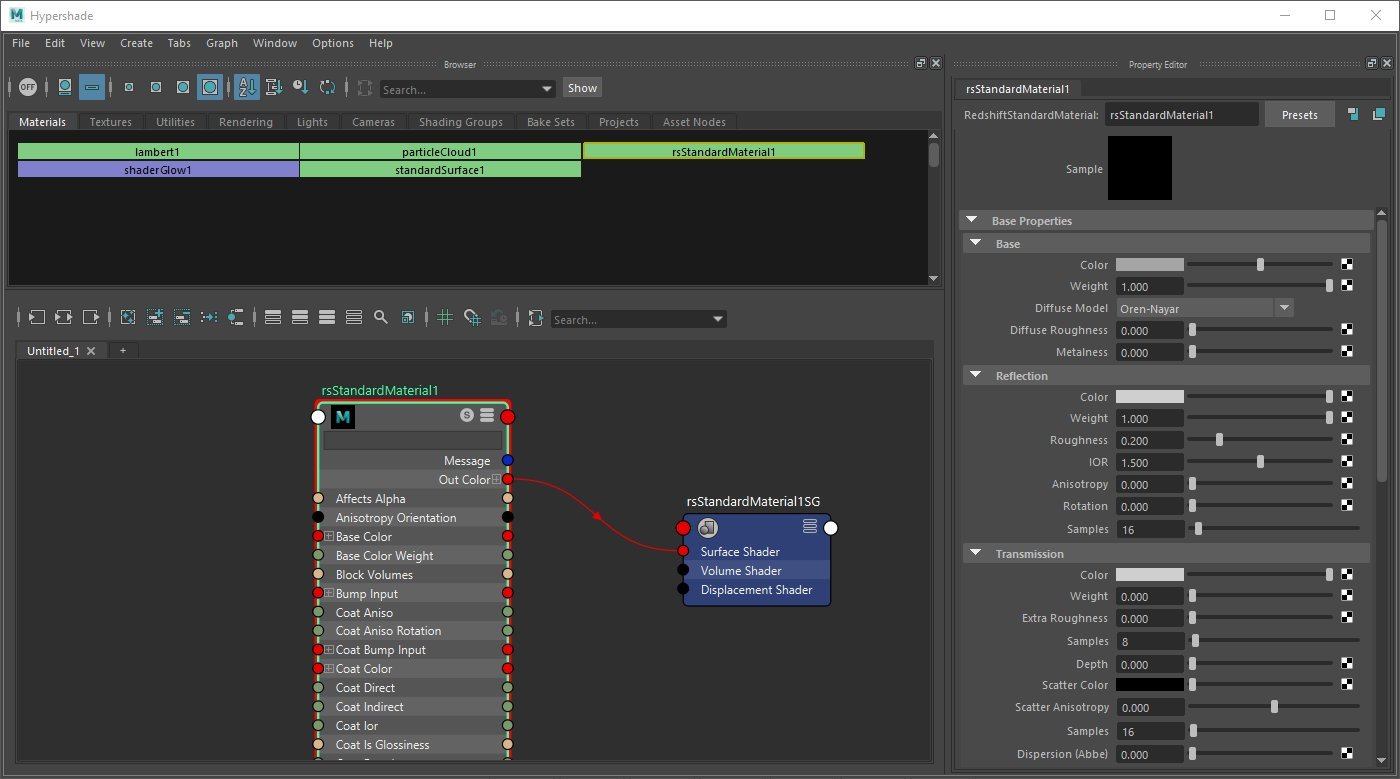Reverse the Browser sort order
Screen dimensions: 1400x779
pyautogui.click(x=327, y=88)
